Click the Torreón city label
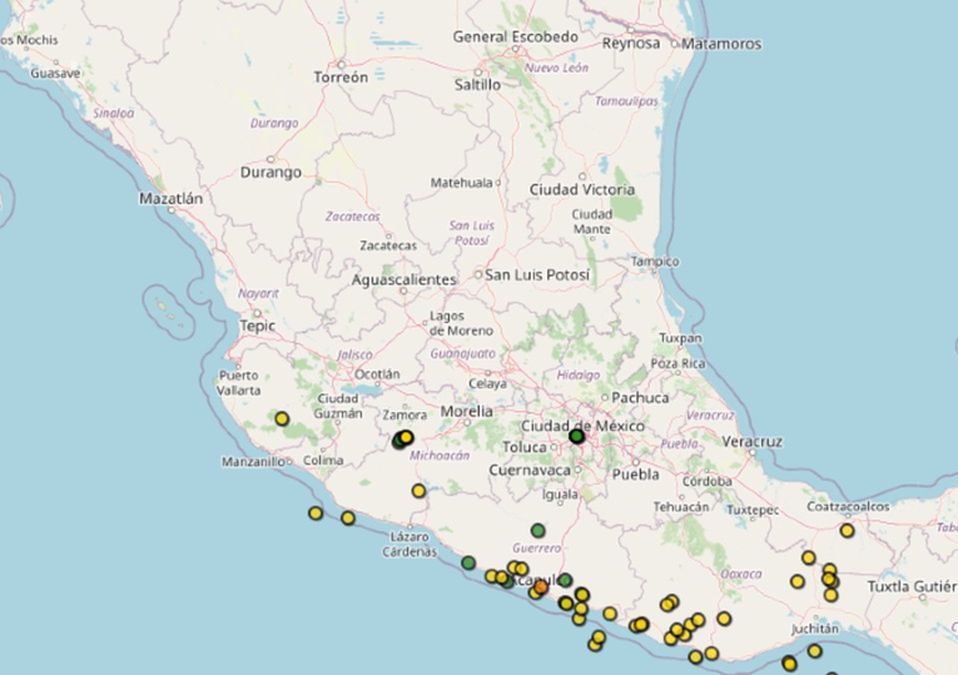Viewport: 958px width, 675px height. [x=340, y=77]
